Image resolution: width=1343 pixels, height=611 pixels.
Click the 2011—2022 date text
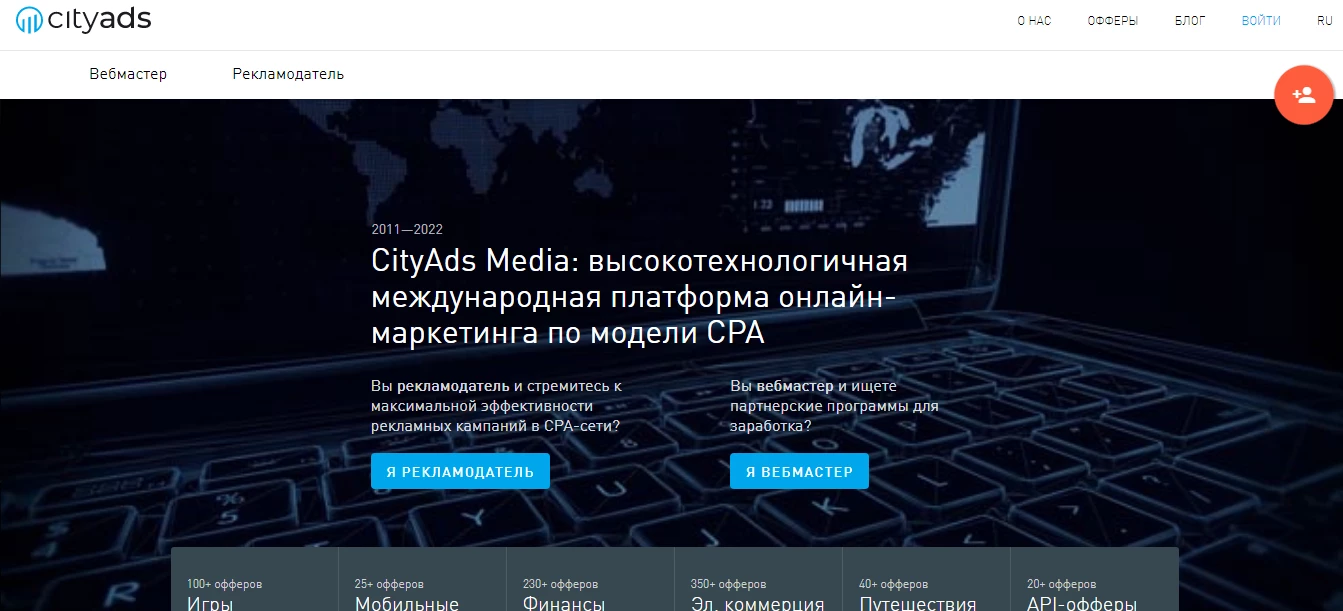407,229
